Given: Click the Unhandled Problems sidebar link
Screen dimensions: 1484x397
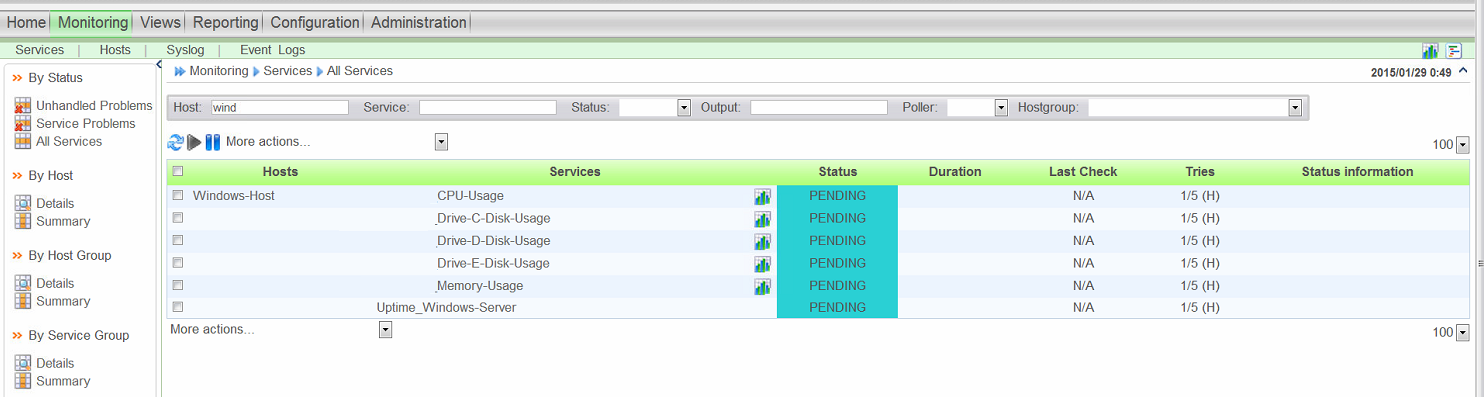Looking at the screenshot, I should coord(94,106).
